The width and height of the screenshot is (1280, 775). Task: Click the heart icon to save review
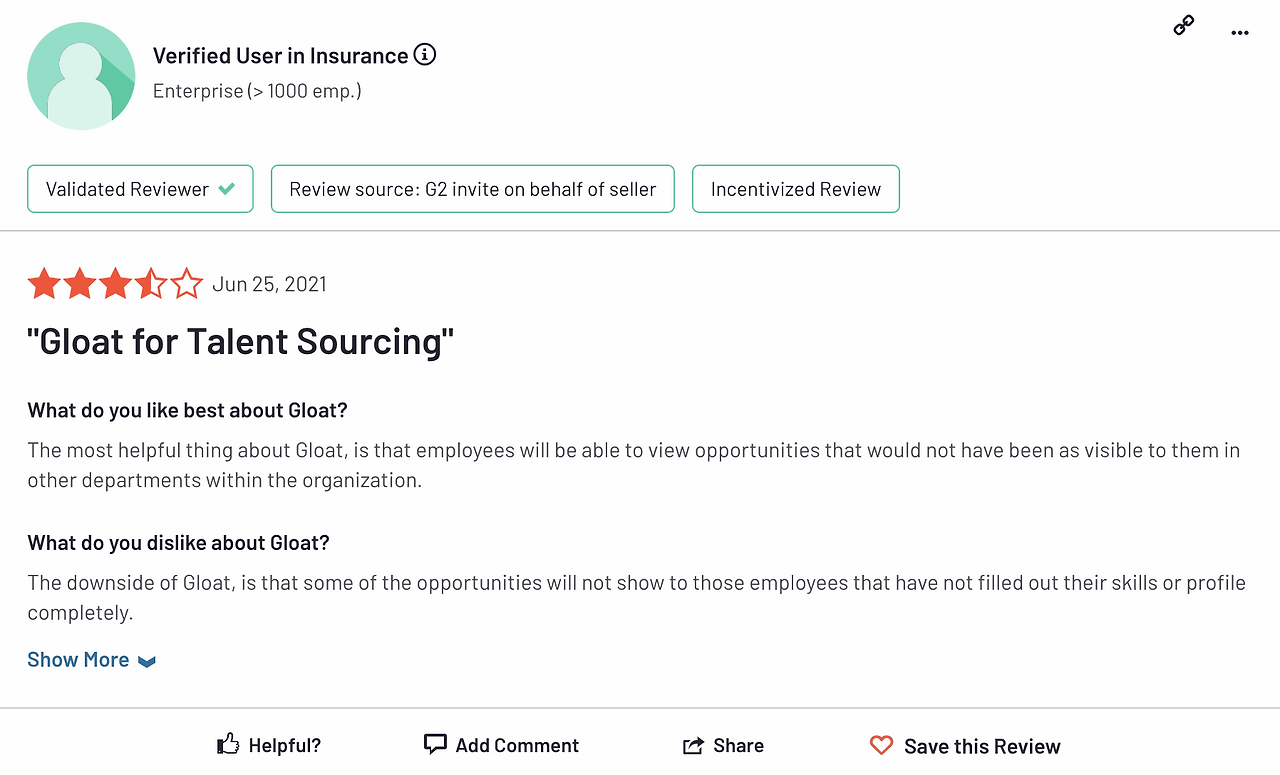(x=881, y=745)
